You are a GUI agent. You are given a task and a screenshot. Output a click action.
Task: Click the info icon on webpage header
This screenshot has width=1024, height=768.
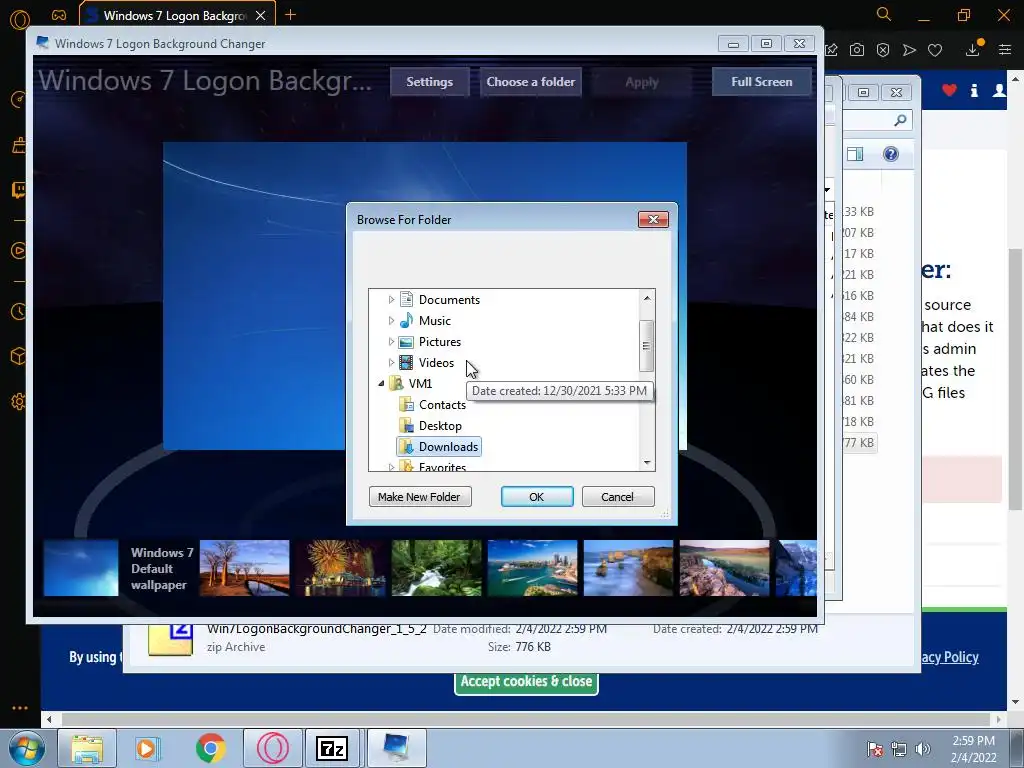tap(974, 91)
